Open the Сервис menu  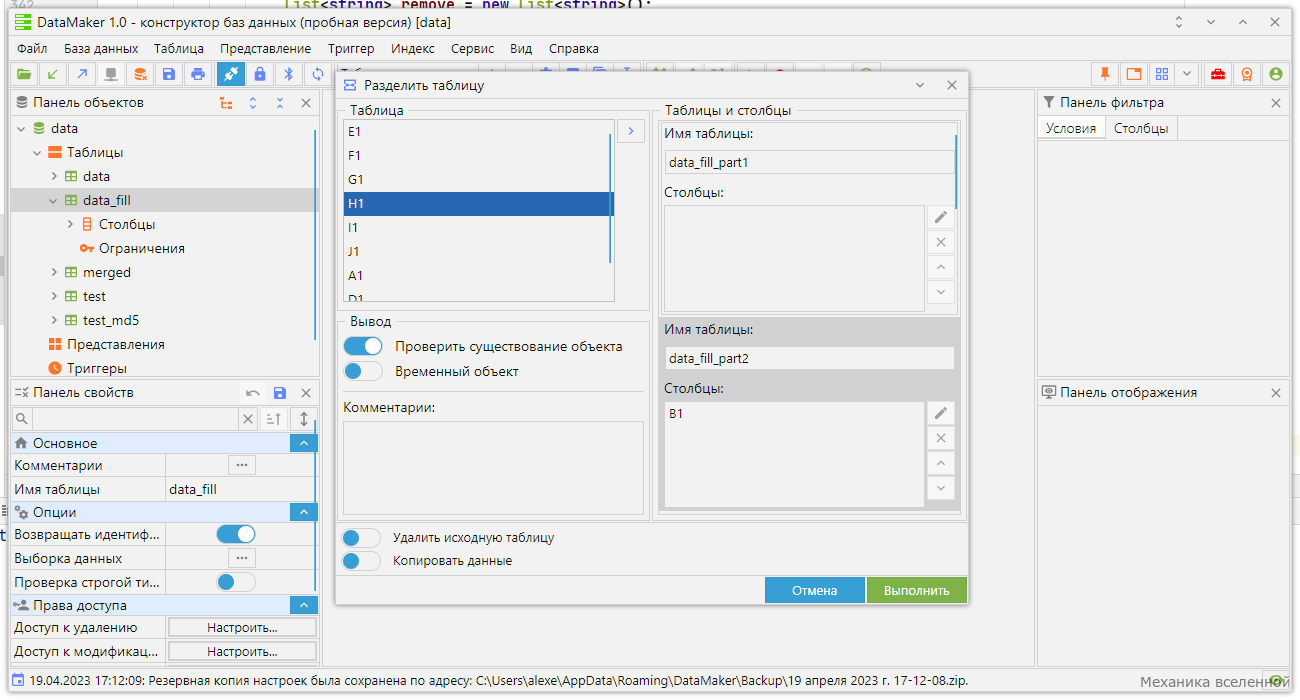tap(472, 48)
